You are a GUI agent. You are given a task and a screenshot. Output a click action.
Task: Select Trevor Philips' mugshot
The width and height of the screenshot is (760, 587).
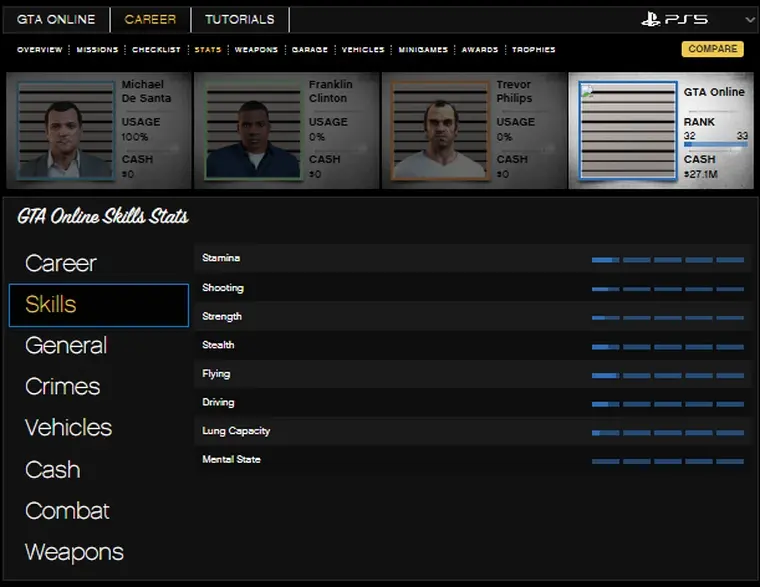(441, 130)
